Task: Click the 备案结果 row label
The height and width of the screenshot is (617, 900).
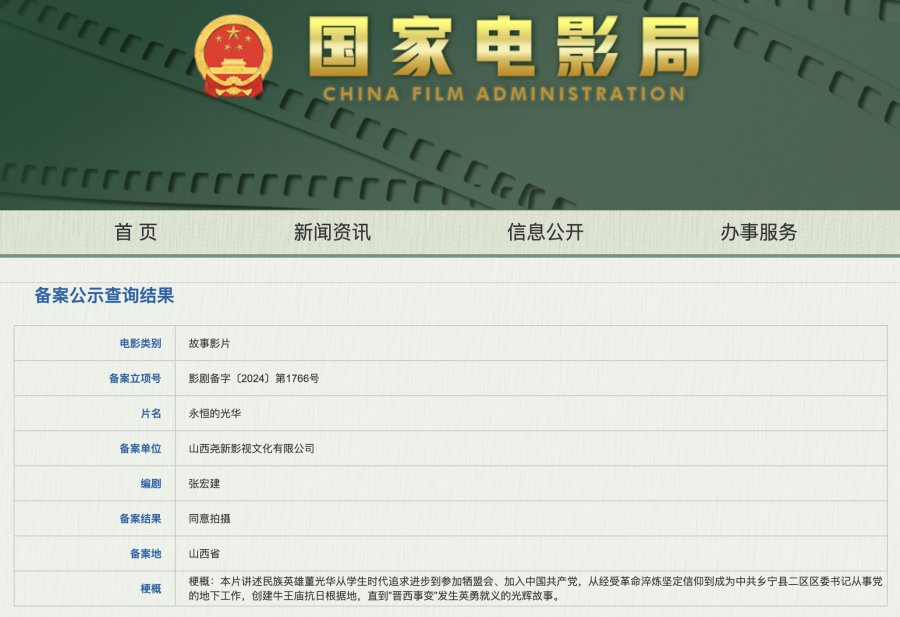Action: pos(140,518)
